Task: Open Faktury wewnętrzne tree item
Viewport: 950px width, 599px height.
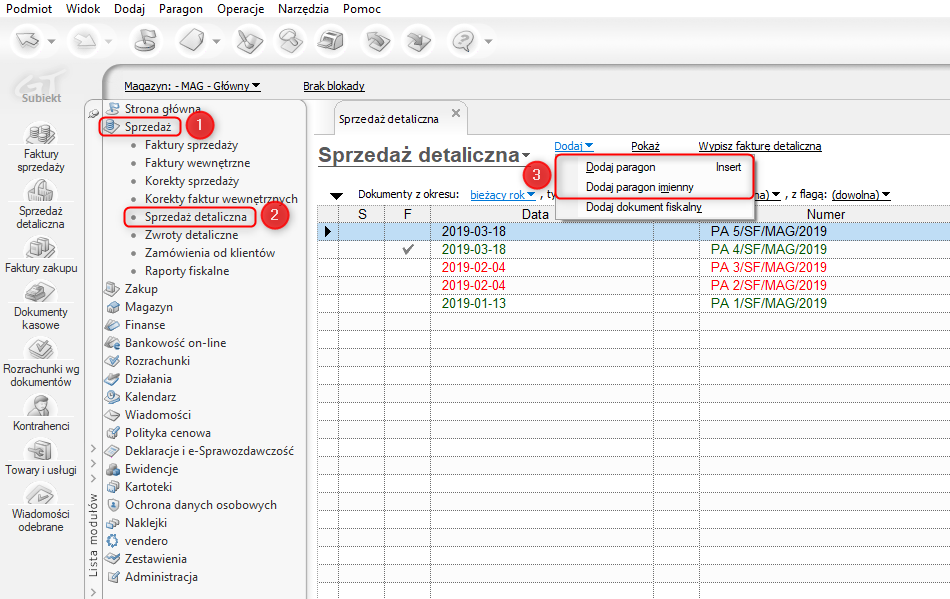Action: click(x=198, y=163)
